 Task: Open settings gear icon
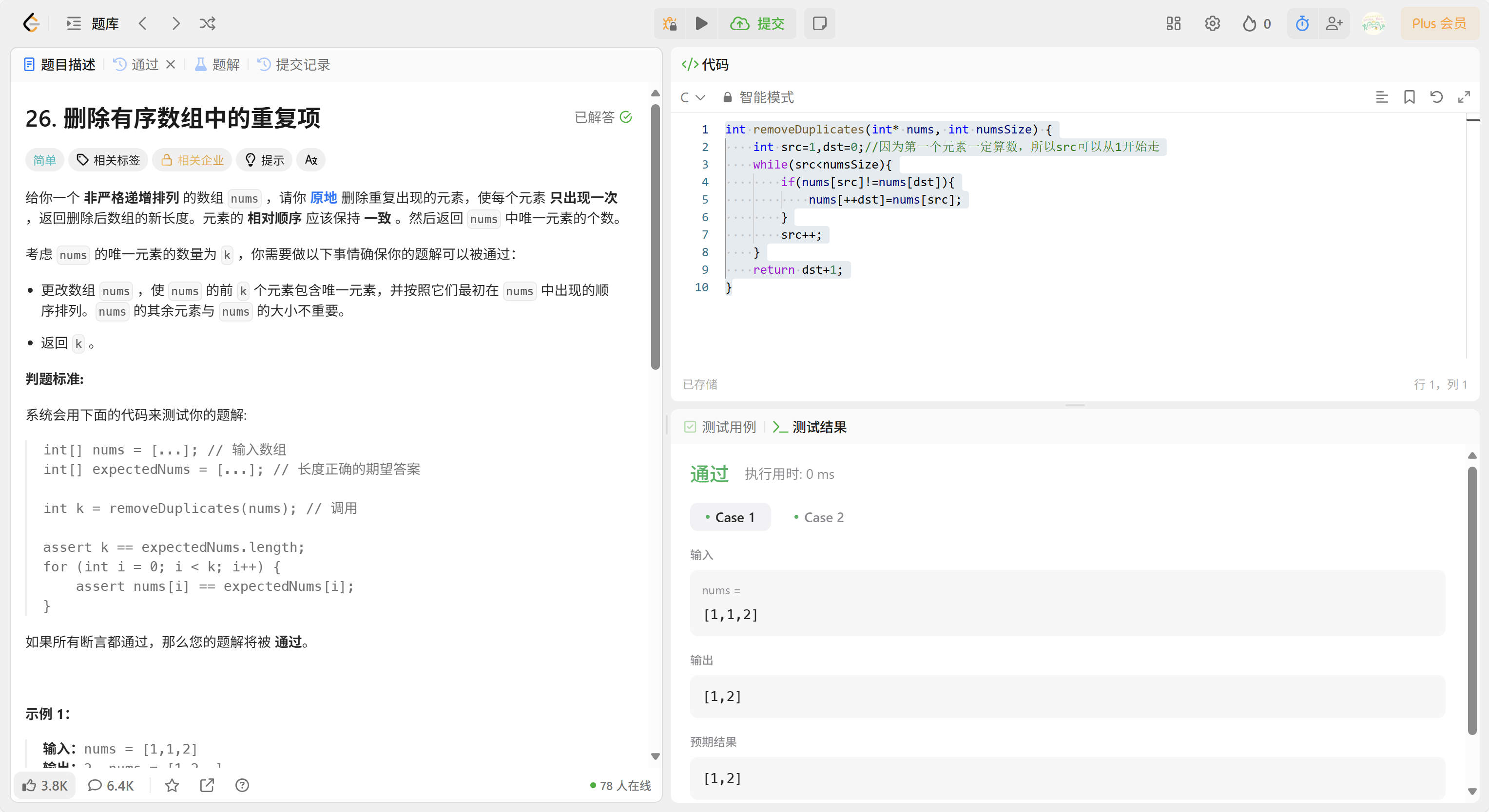pyautogui.click(x=1212, y=24)
